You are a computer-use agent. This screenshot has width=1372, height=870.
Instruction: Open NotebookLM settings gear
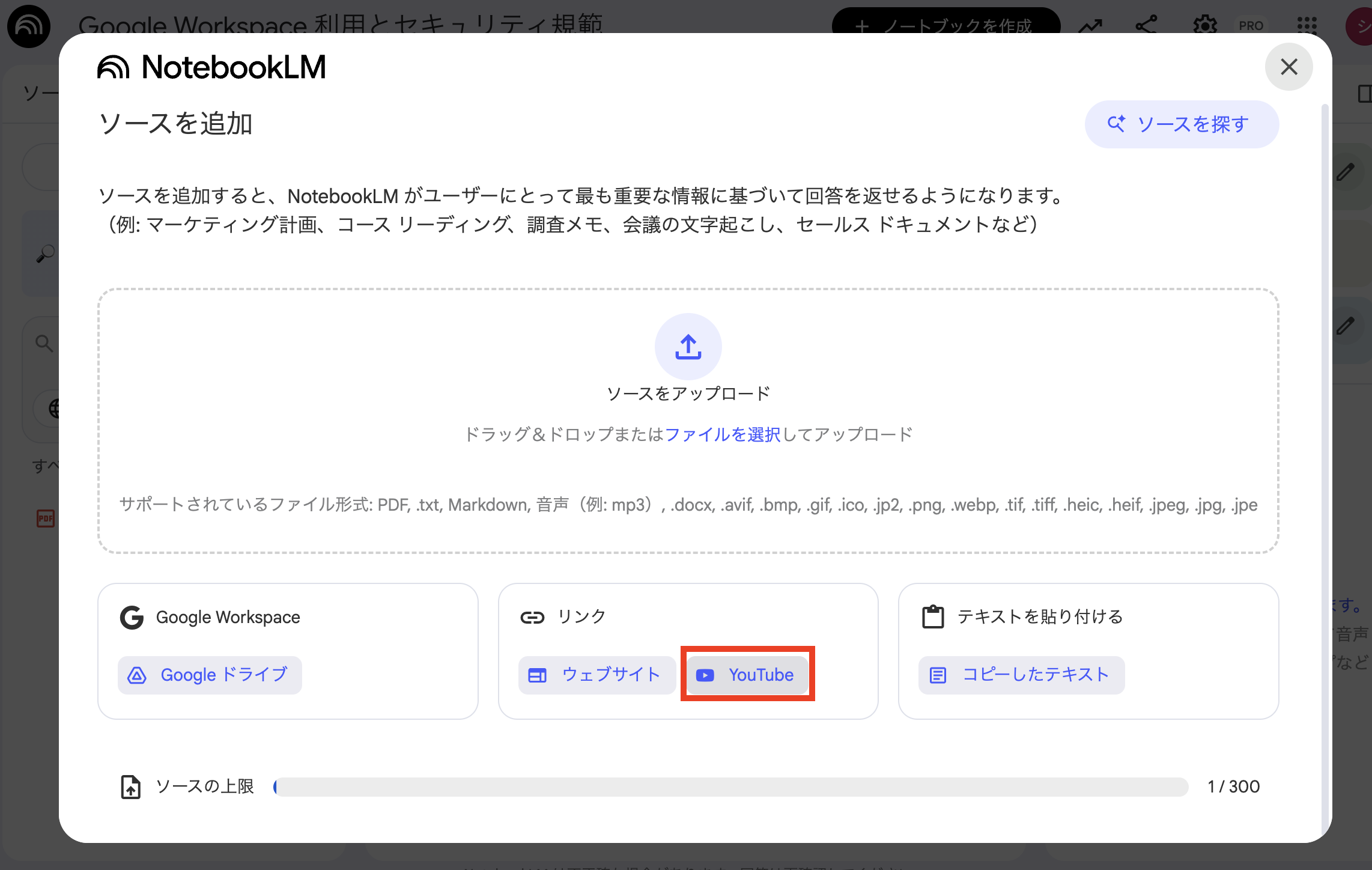coord(1204,26)
